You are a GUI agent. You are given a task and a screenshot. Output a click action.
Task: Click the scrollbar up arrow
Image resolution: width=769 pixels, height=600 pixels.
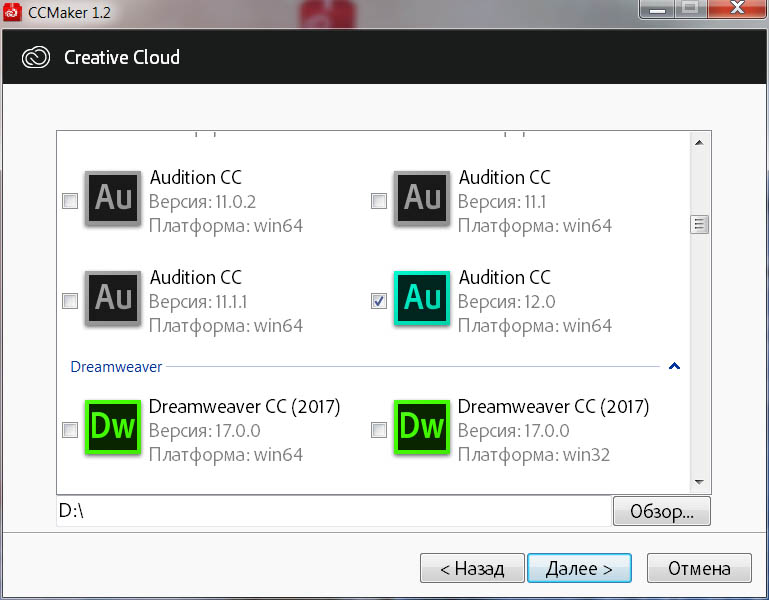coord(699,143)
